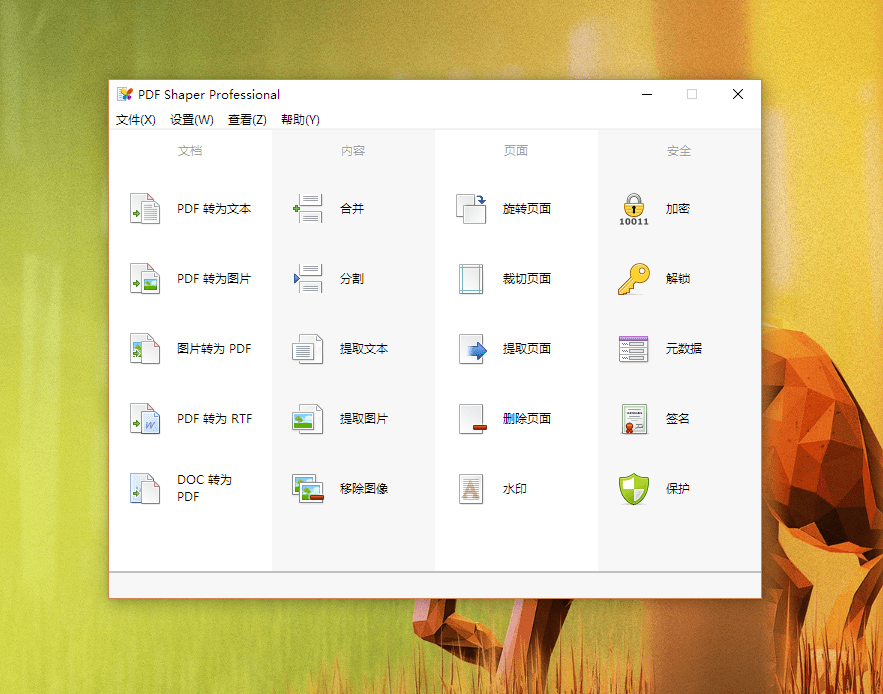Select the 合并 merge icon
Image resolution: width=883 pixels, height=694 pixels.
pos(308,208)
